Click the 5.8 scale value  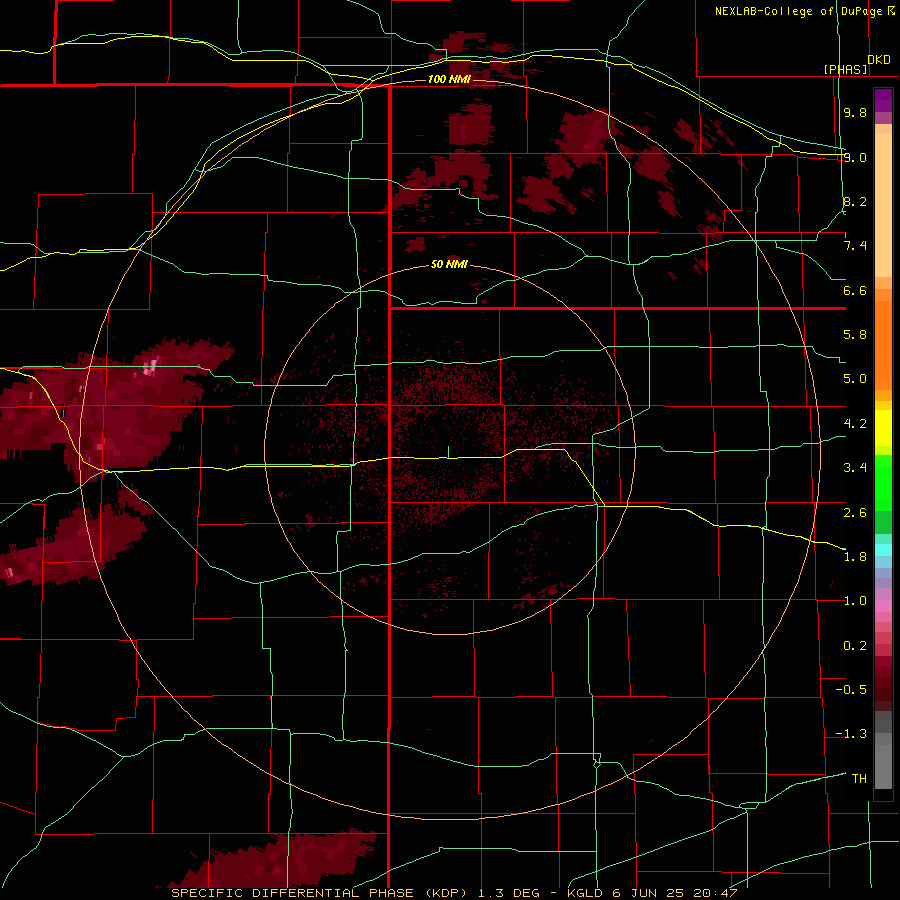pos(855,335)
